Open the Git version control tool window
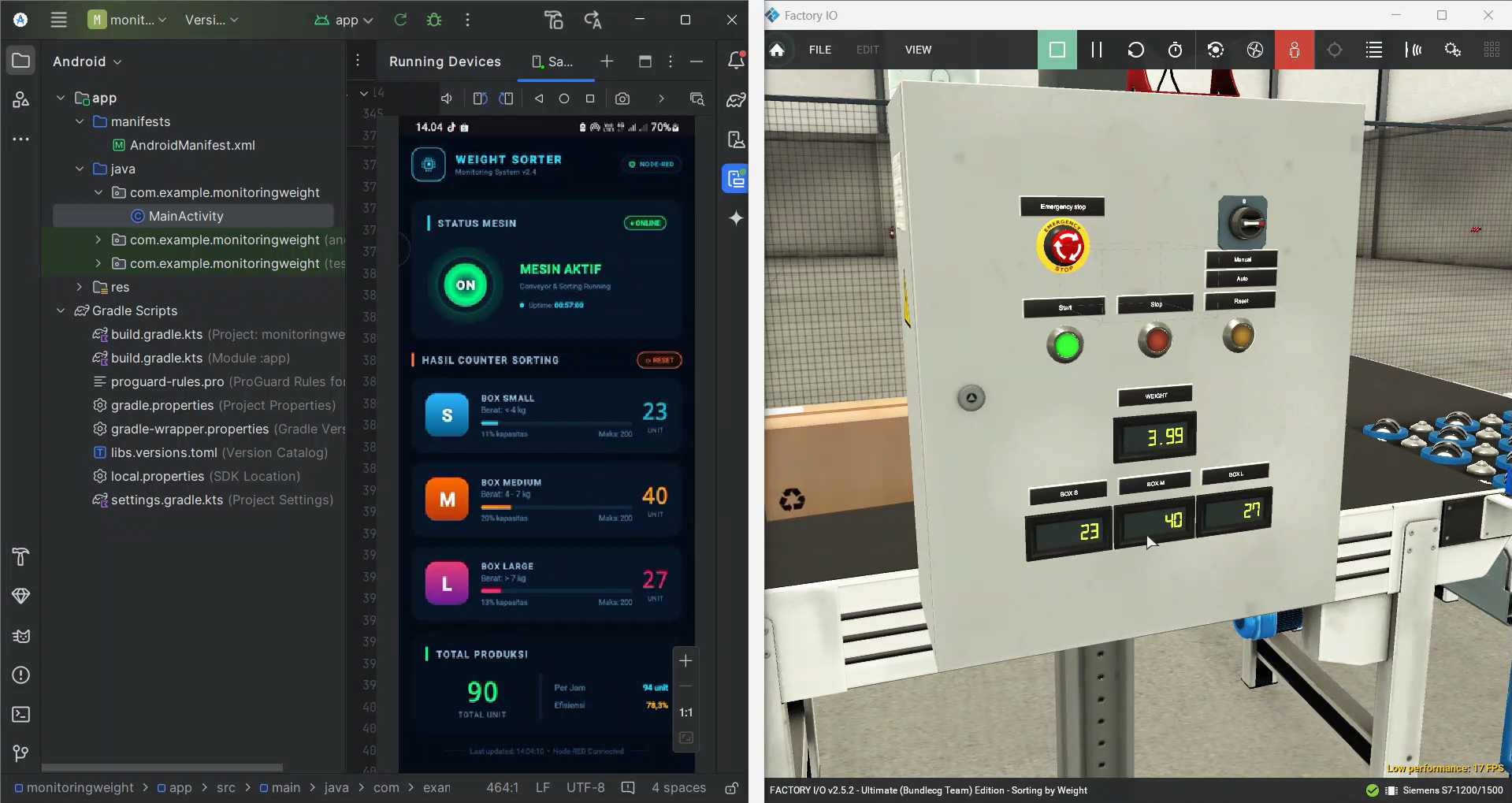This screenshot has width=1512, height=803. pyautogui.click(x=21, y=754)
